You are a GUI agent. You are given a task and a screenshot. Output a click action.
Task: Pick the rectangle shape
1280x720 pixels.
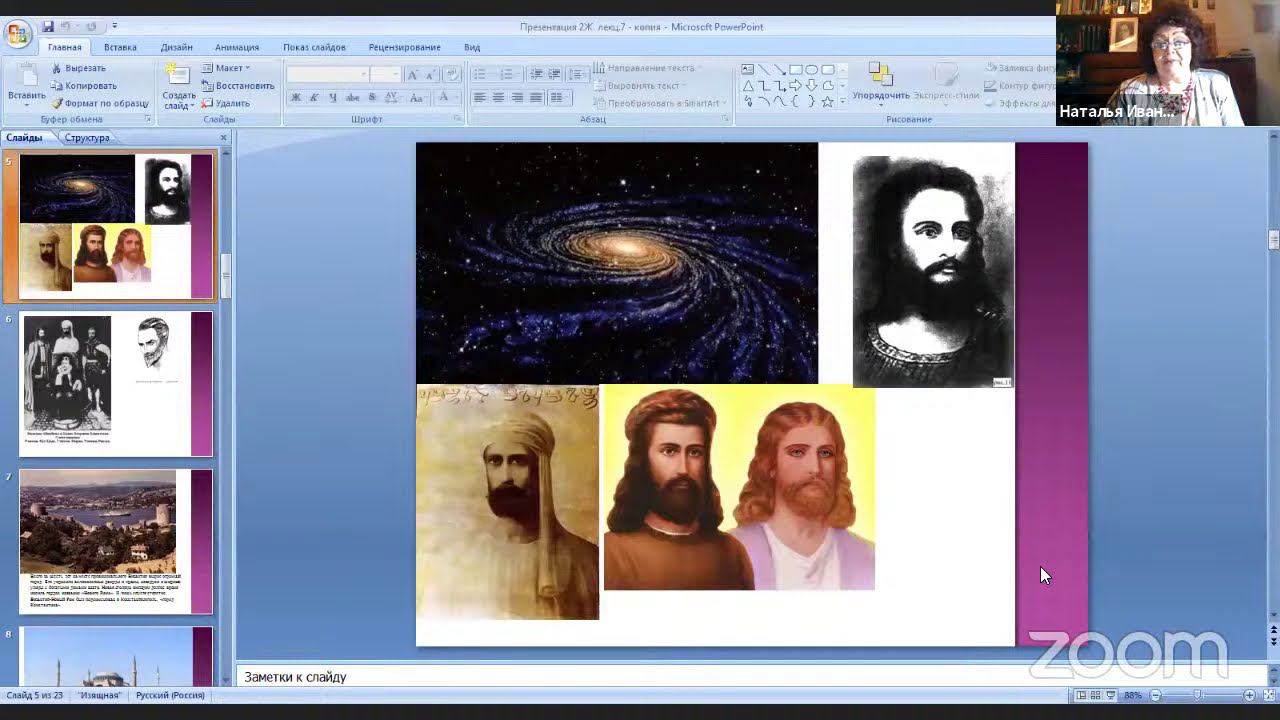(796, 70)
